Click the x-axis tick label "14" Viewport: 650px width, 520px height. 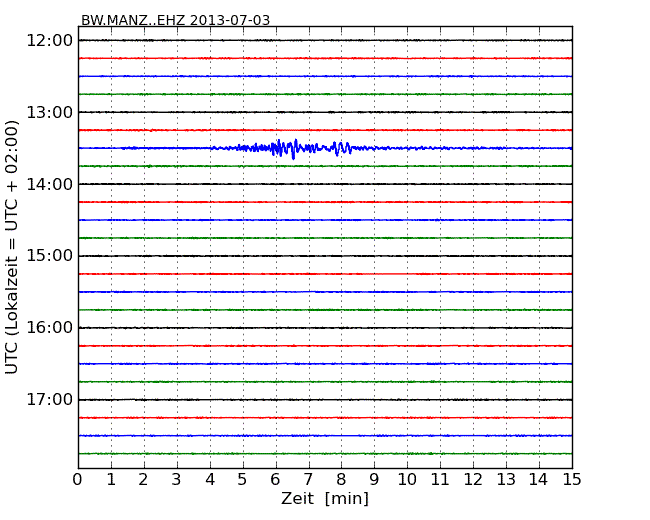(539, 480)
